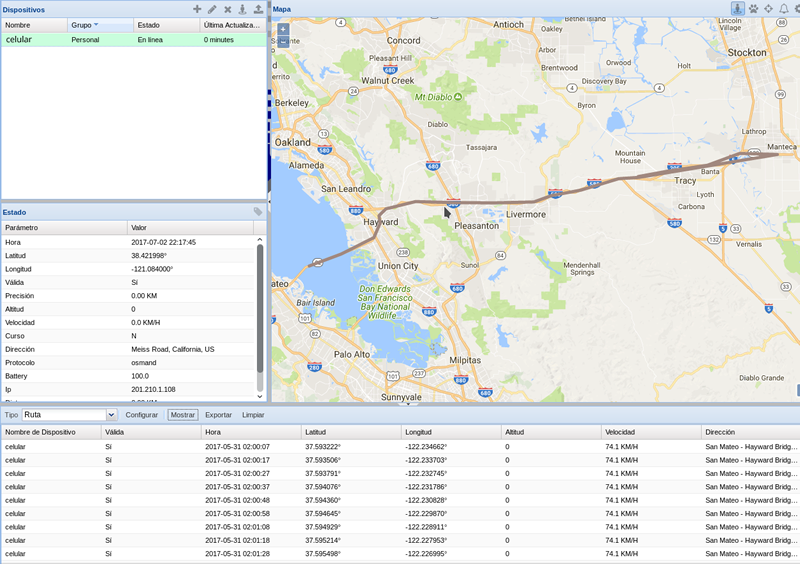Collapse the bottom report panel splitter arrow
Screen dimensions: 800x564
click(x=408, y=404)
